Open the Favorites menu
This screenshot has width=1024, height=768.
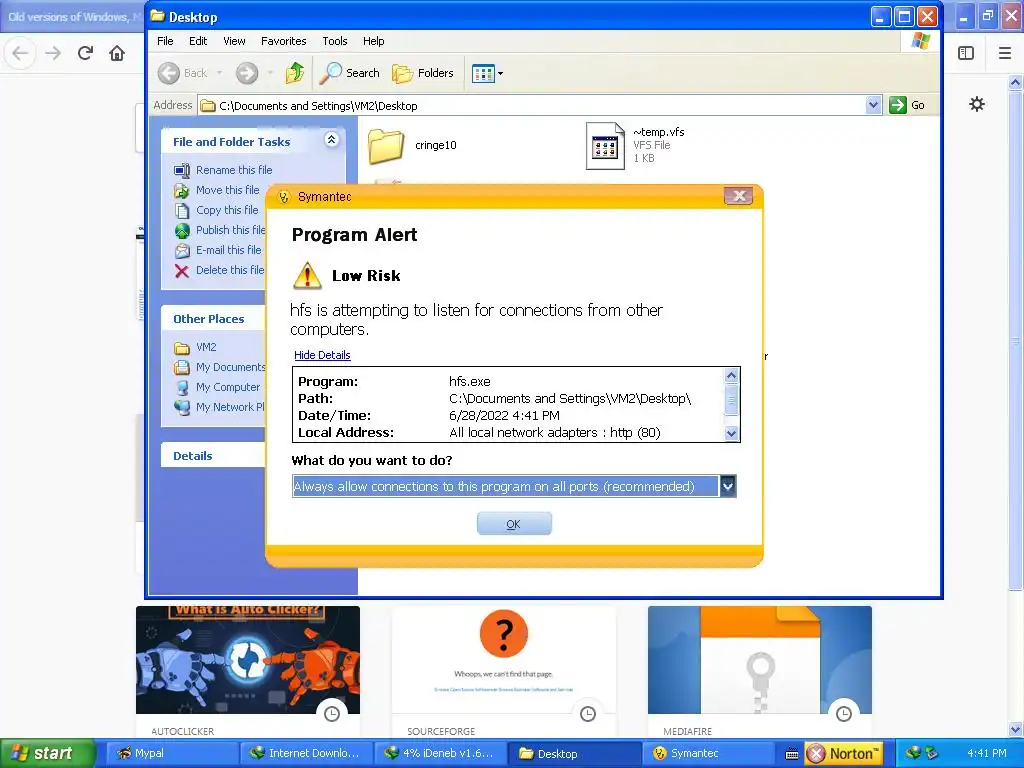(283, 40)
